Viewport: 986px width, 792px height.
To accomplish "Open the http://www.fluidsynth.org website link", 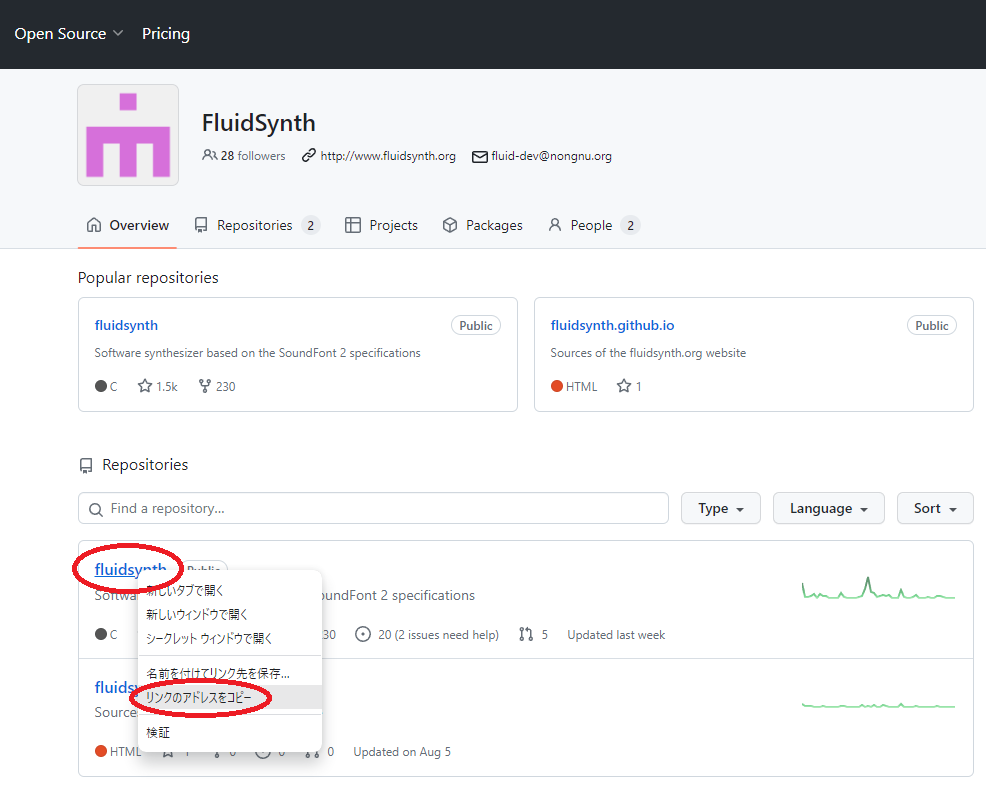I will (388, 155).
